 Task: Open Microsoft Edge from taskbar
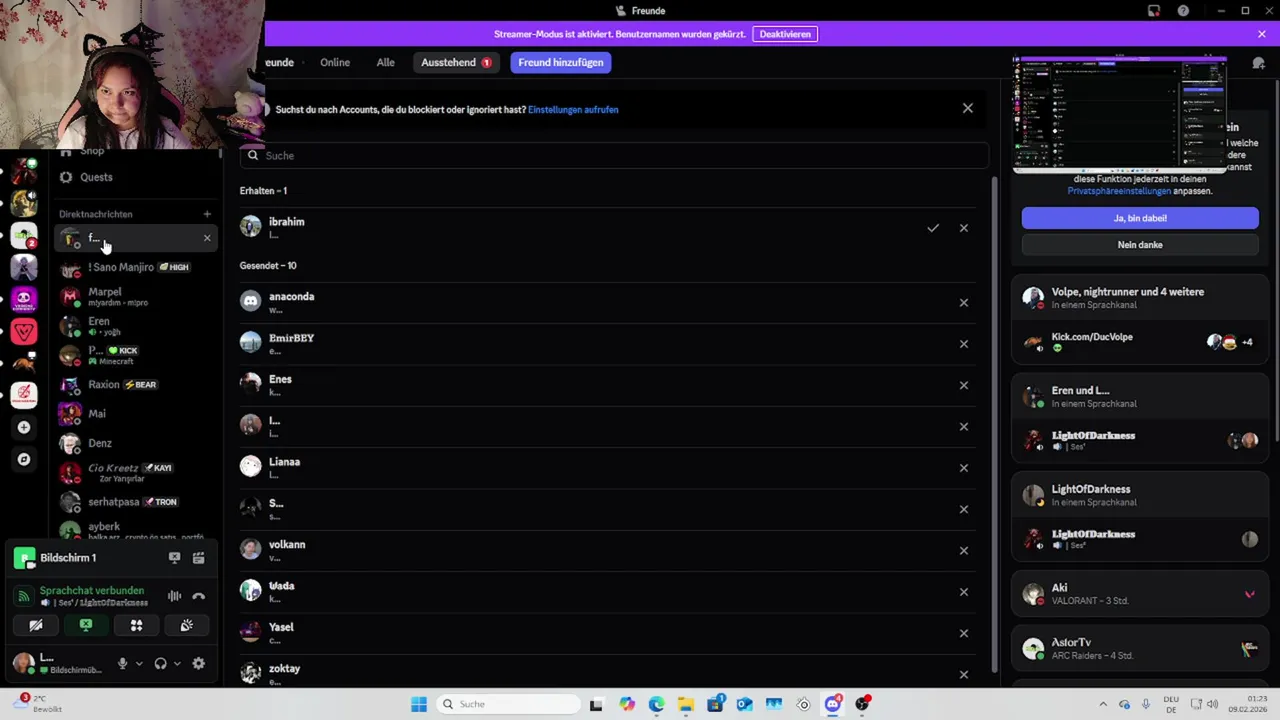pyautogui.click(x=656, y=704)
